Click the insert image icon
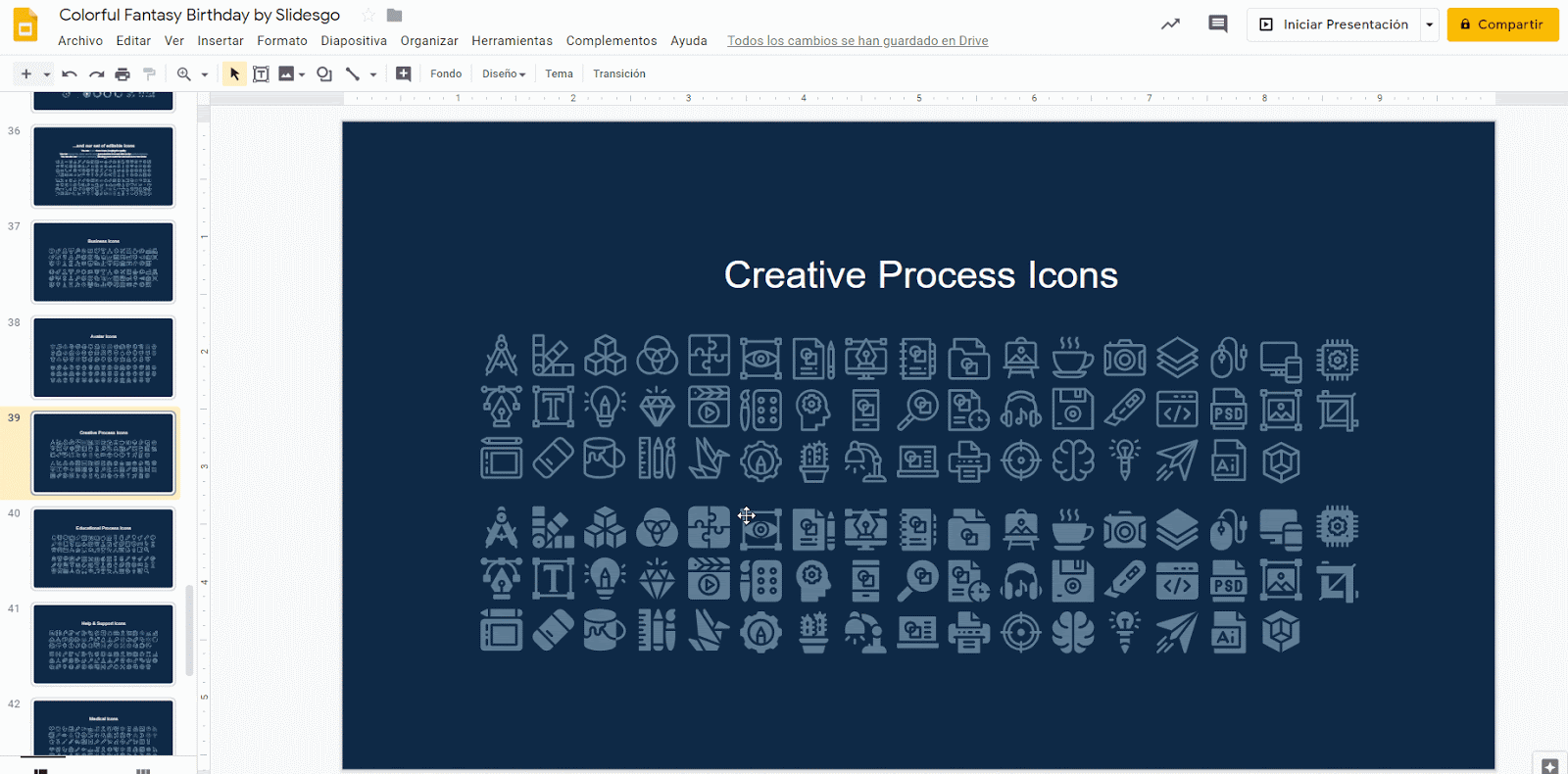1568x774 pixels. point(286,73)
